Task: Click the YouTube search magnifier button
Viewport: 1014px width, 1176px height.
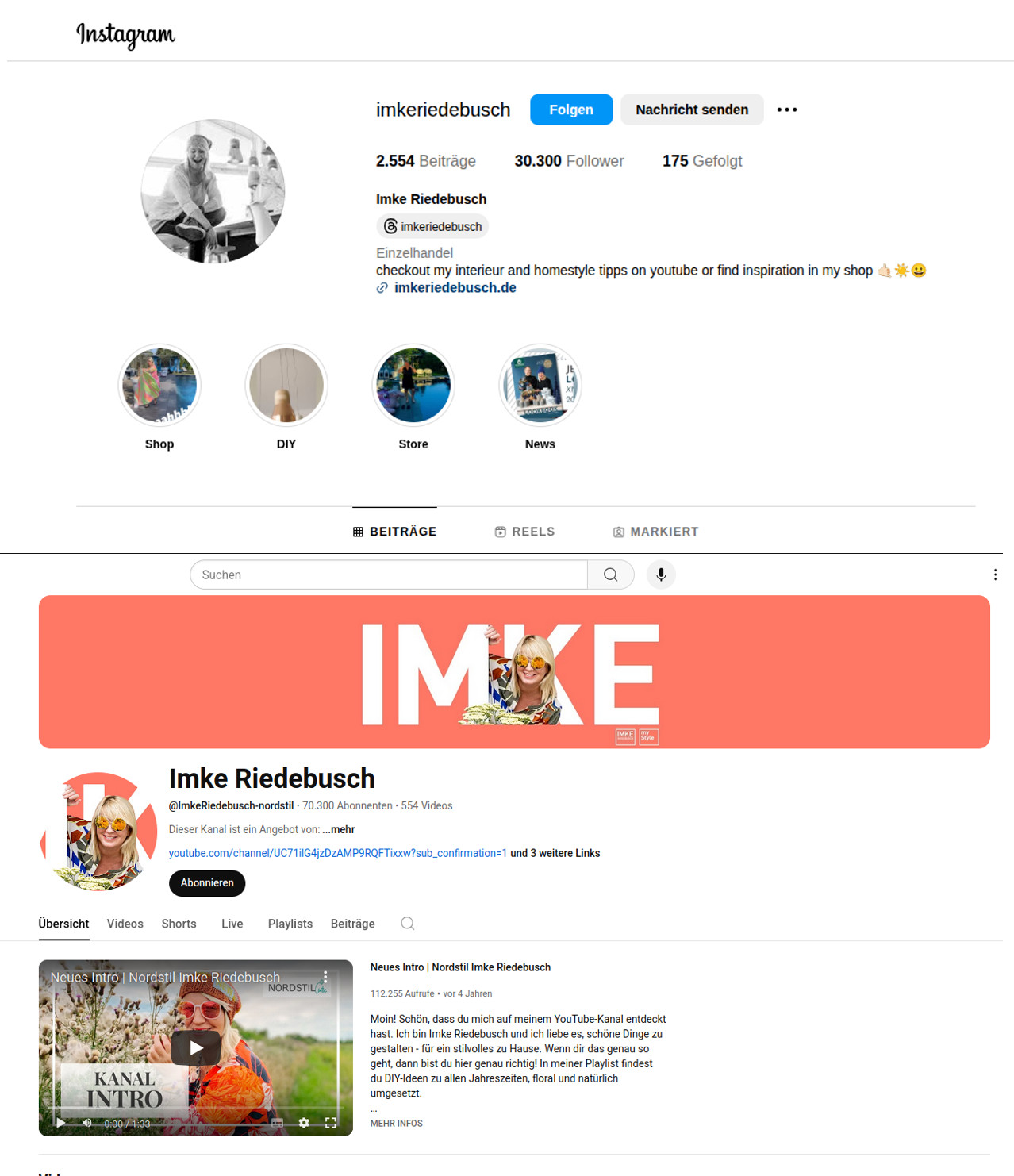Action: (x=610, y=575)
